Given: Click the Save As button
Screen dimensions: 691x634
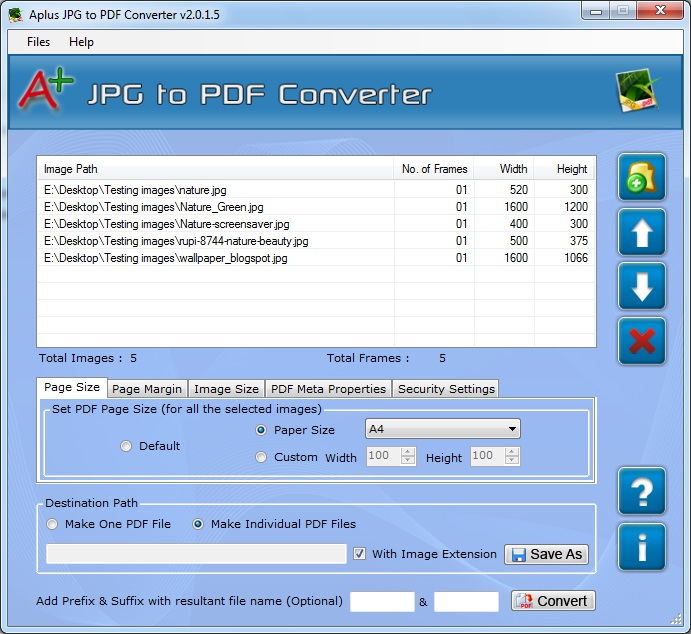Looking at the screenshot, I should point(546,554).
